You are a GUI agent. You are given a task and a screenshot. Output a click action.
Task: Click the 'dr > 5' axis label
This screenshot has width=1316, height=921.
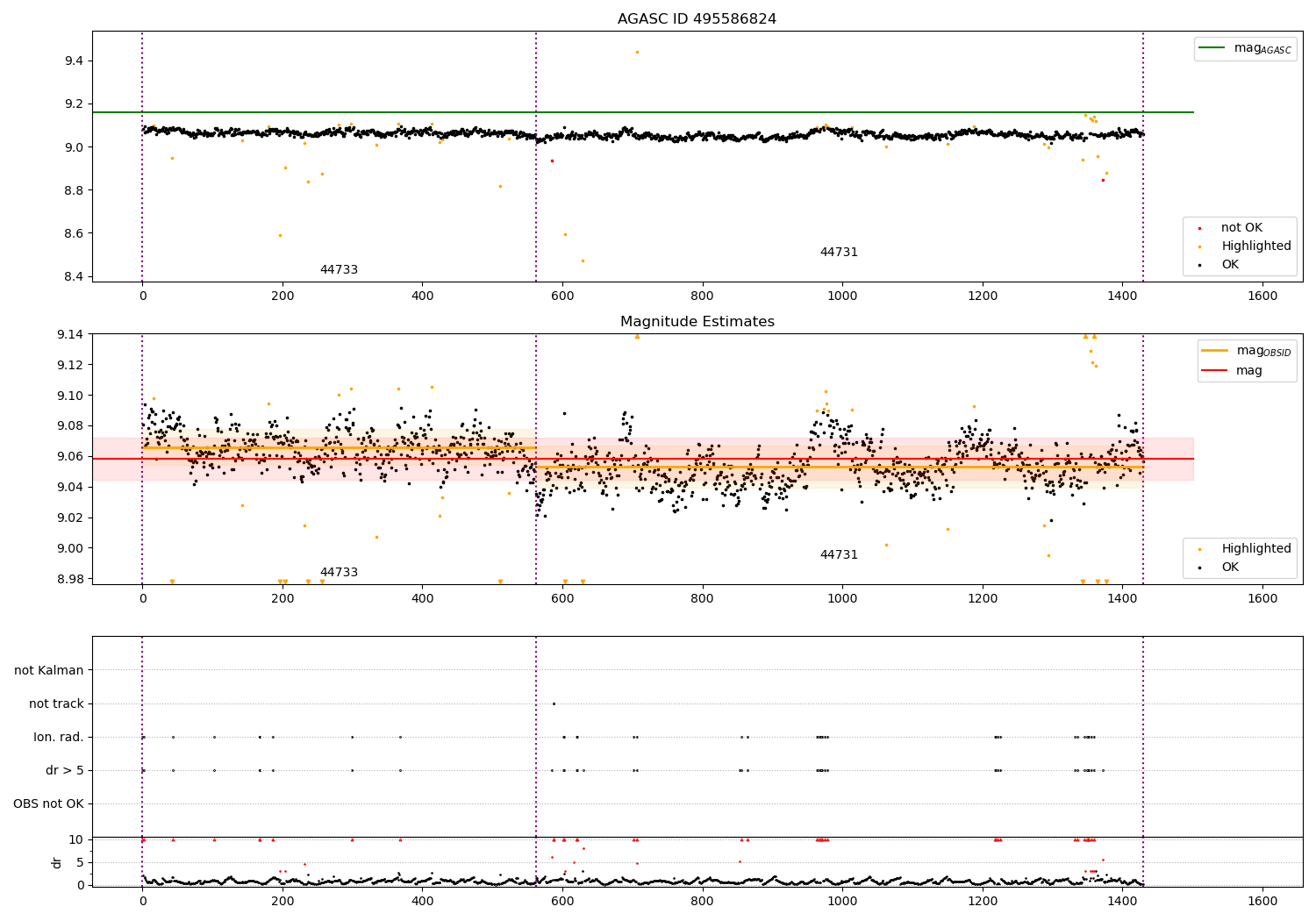pyautogui.click(x=65, y=770)
